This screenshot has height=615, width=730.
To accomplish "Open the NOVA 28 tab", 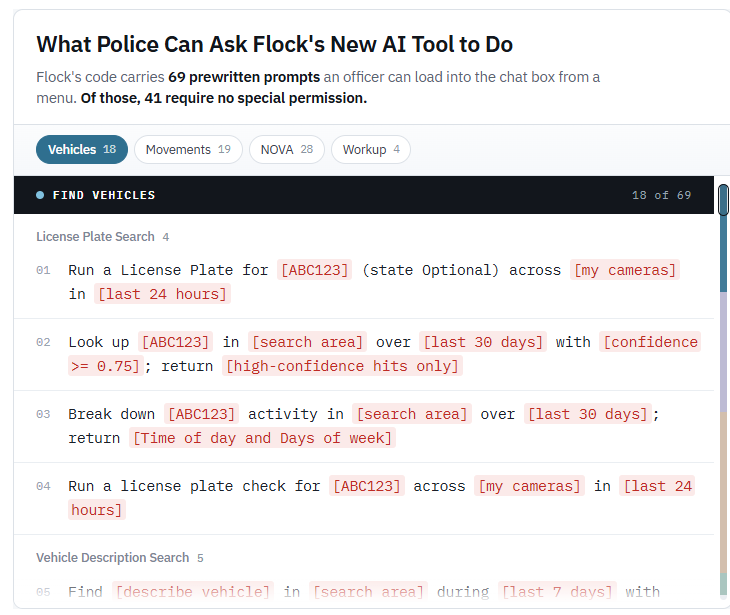I will point(286,149).
